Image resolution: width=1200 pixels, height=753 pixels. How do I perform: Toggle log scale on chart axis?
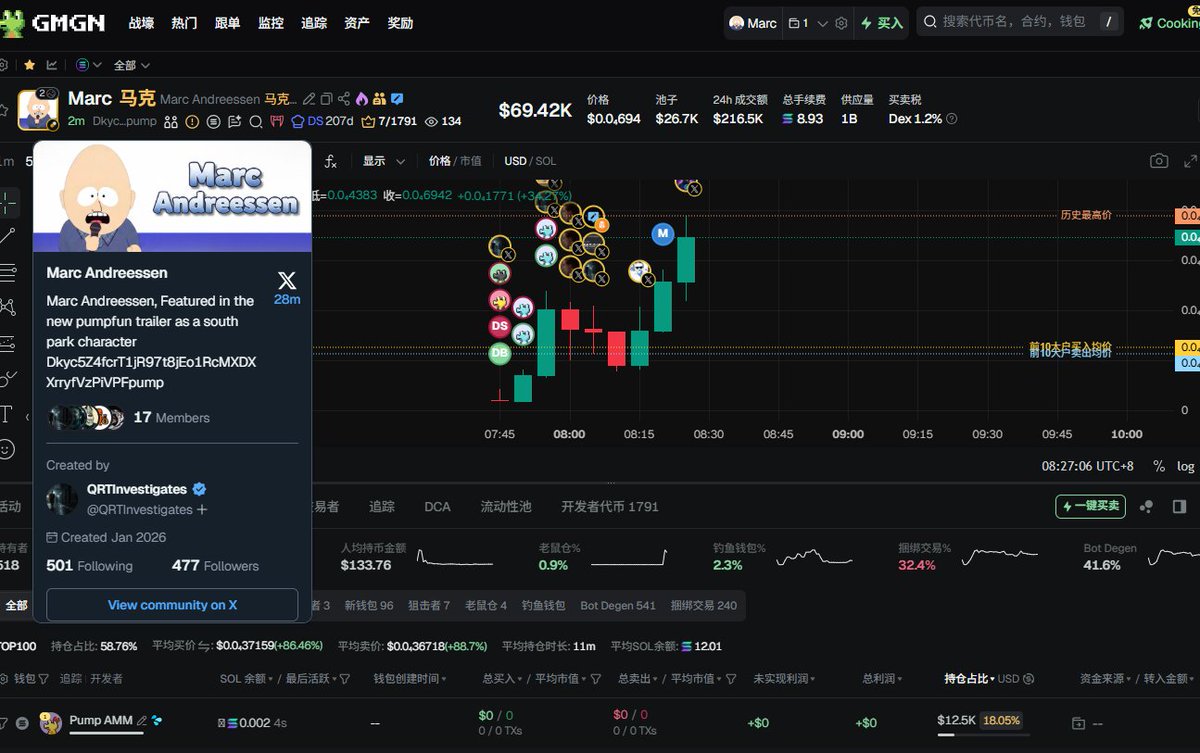pos(1185,466)
